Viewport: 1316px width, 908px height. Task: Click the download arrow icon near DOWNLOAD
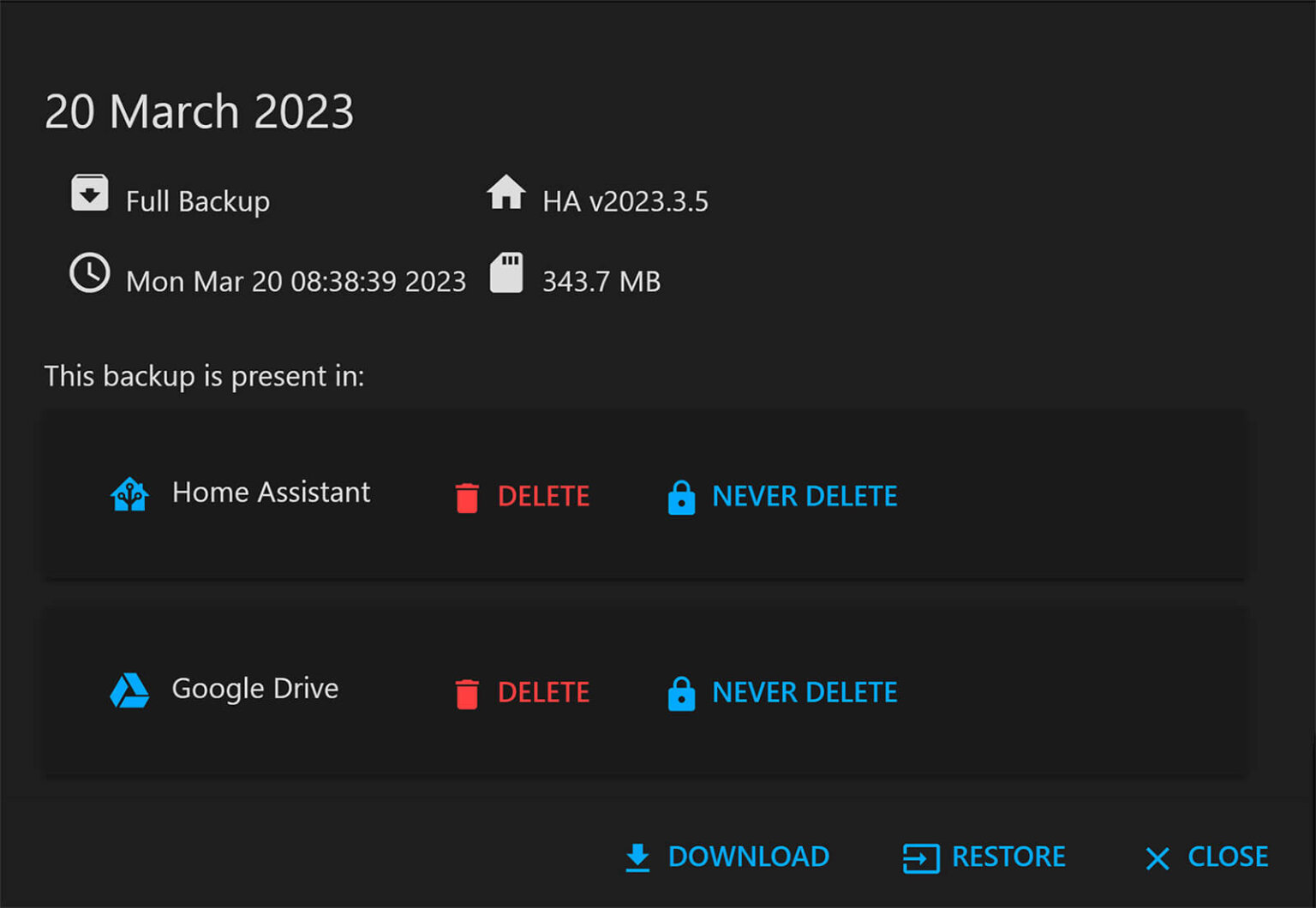tap(637, 857)
